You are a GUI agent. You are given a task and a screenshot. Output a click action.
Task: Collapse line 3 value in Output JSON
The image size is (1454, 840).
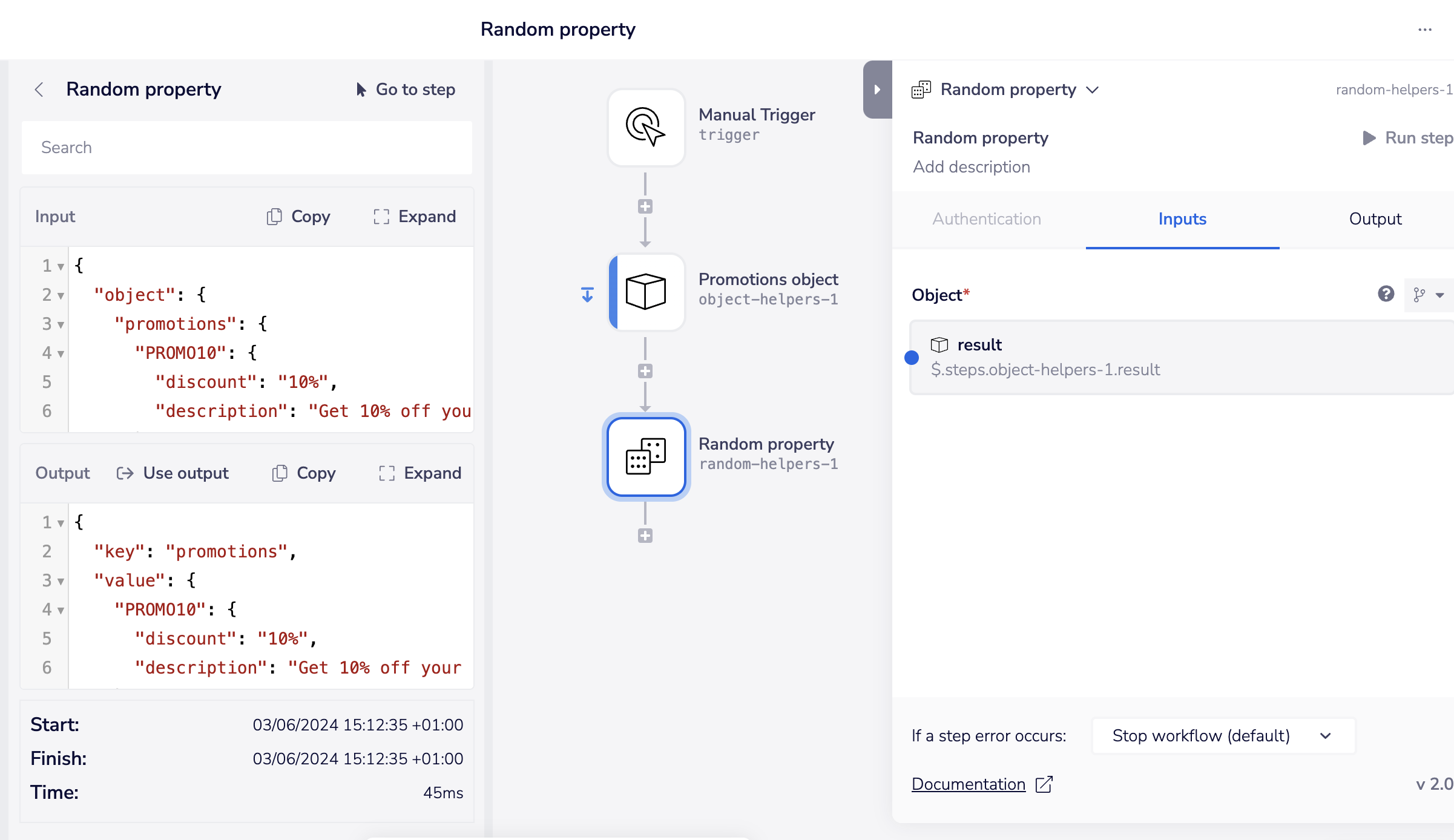pyautogui.click(x=61, y=582)
